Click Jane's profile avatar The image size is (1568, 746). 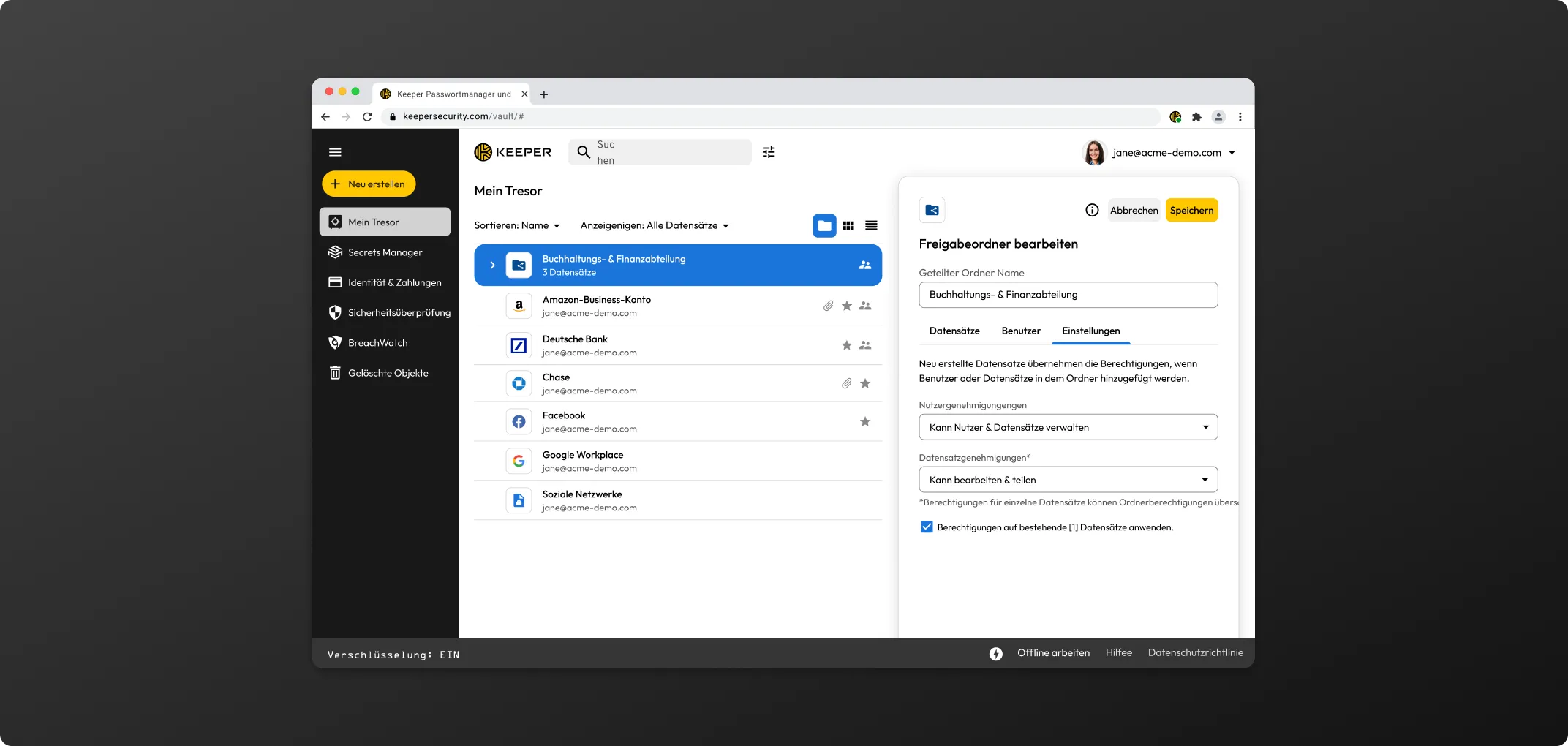pyautogui.click(x=1094, y=153)
